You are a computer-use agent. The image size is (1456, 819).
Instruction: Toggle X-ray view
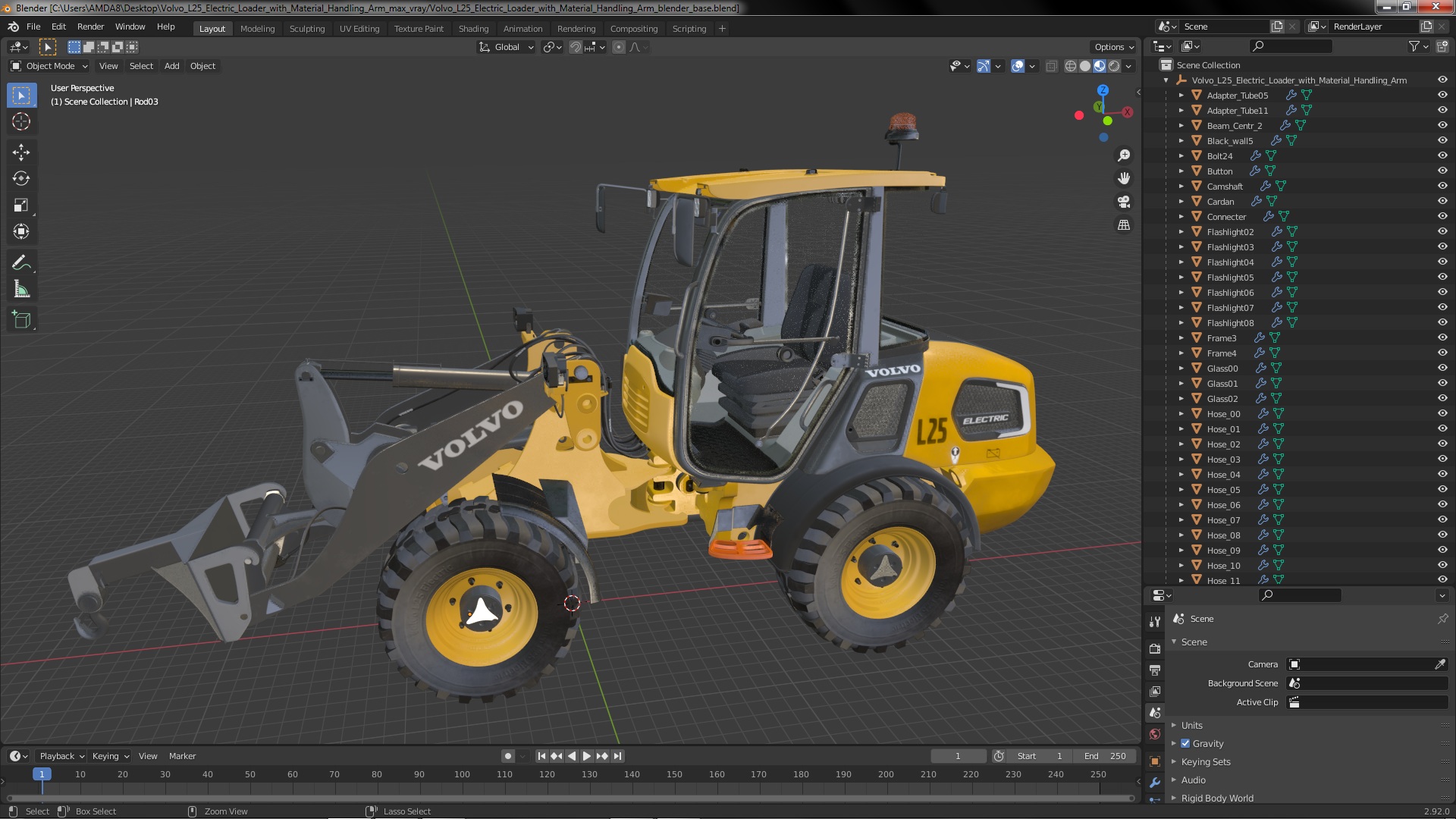click(1051, 66)
